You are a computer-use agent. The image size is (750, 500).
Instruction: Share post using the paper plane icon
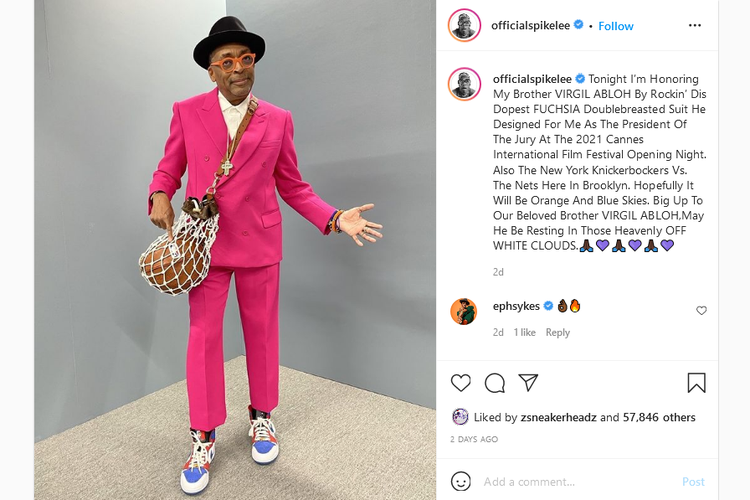coord(529,382)
